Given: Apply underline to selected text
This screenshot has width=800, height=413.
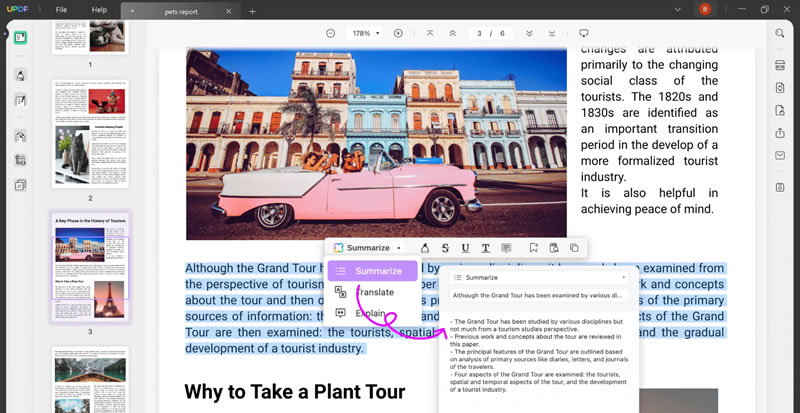Looking at the screenshot, I should tap(465, 248).
